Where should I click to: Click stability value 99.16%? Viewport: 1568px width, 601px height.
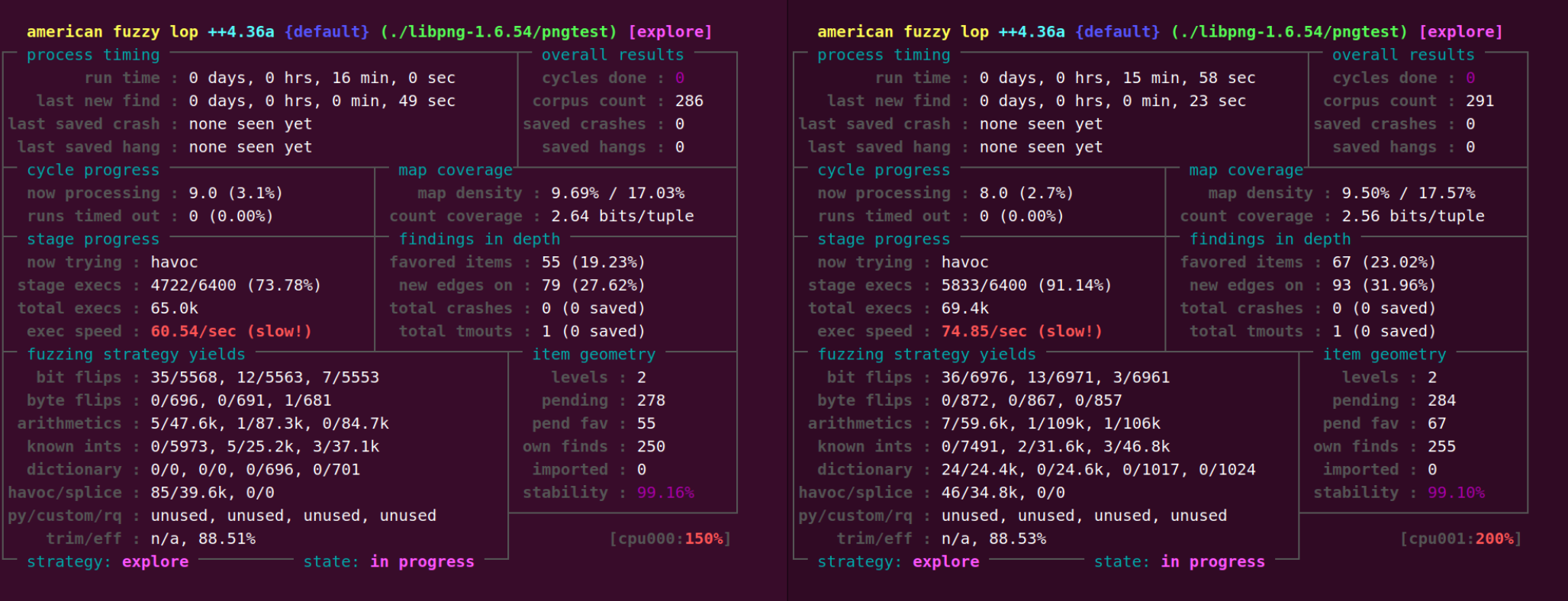(665, 493)
